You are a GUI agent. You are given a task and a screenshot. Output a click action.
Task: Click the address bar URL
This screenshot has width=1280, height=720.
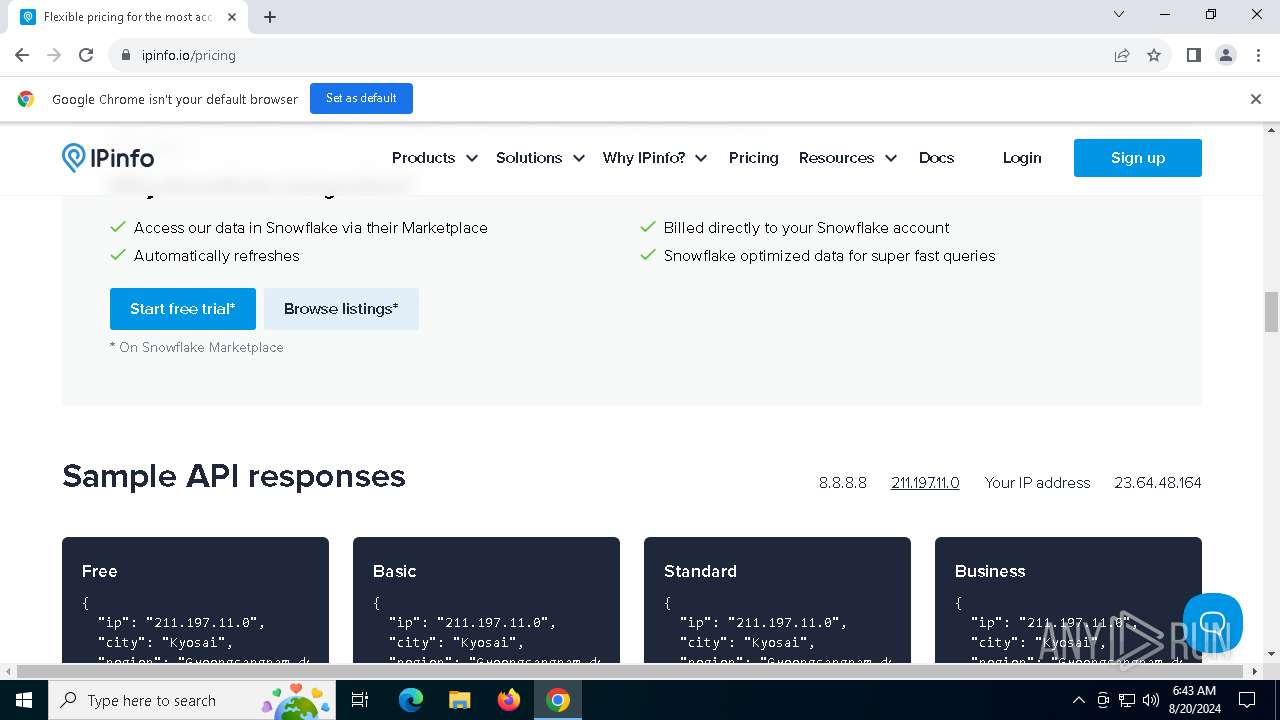(x=189, y=55)
